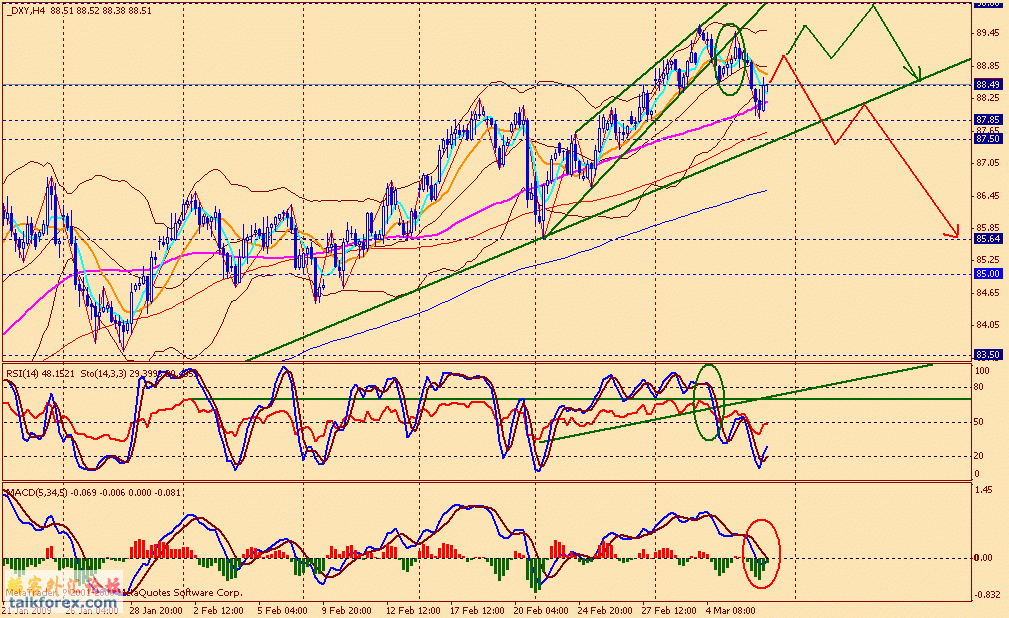Select the 80 level on the RSI scale
Viewport: 1009px width, 618px height.
point(979,387)
